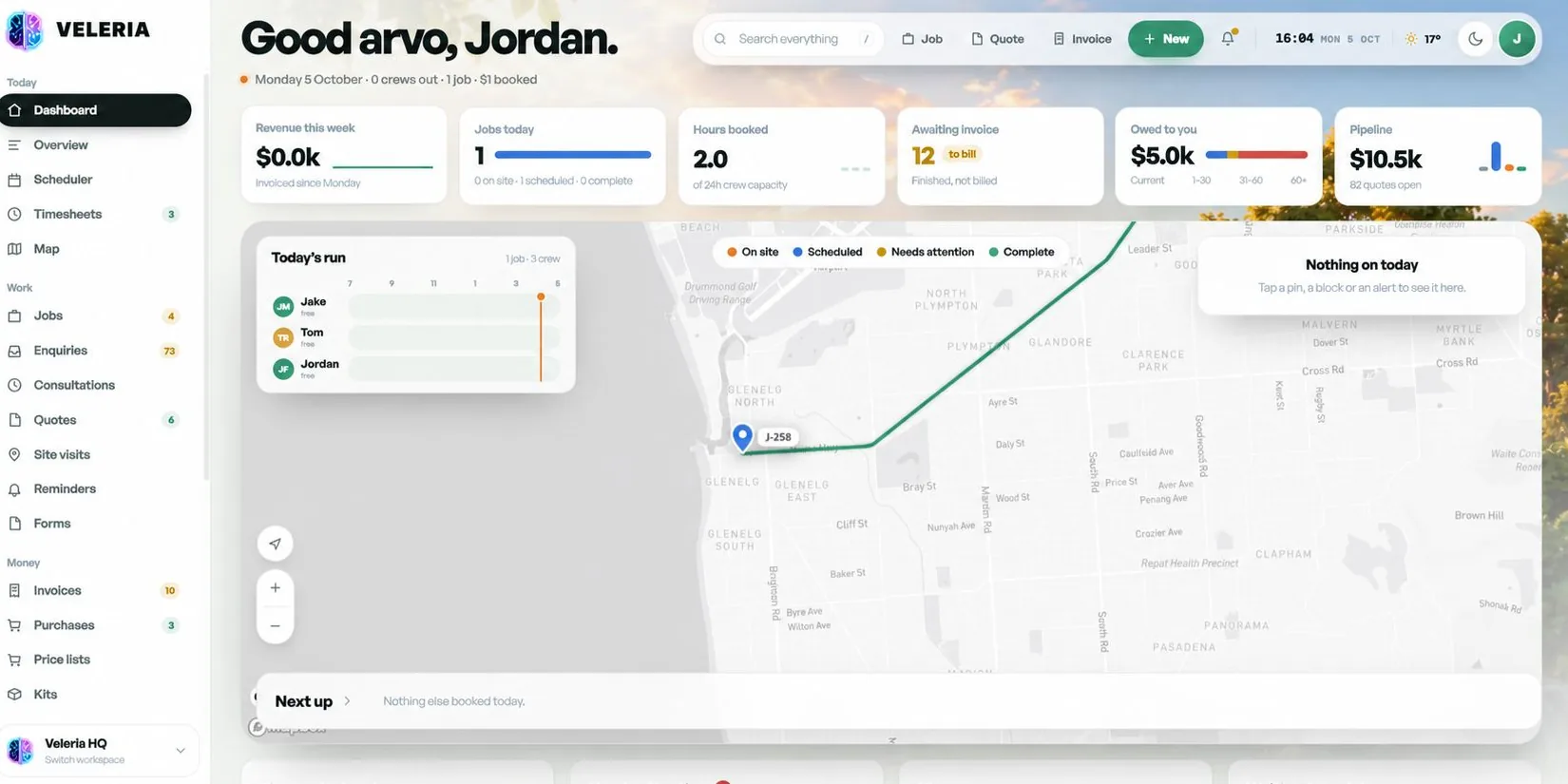Click the Purchases cart sidebar icon
Screen dimensions: 1568x784
click(x=14, y=625)
